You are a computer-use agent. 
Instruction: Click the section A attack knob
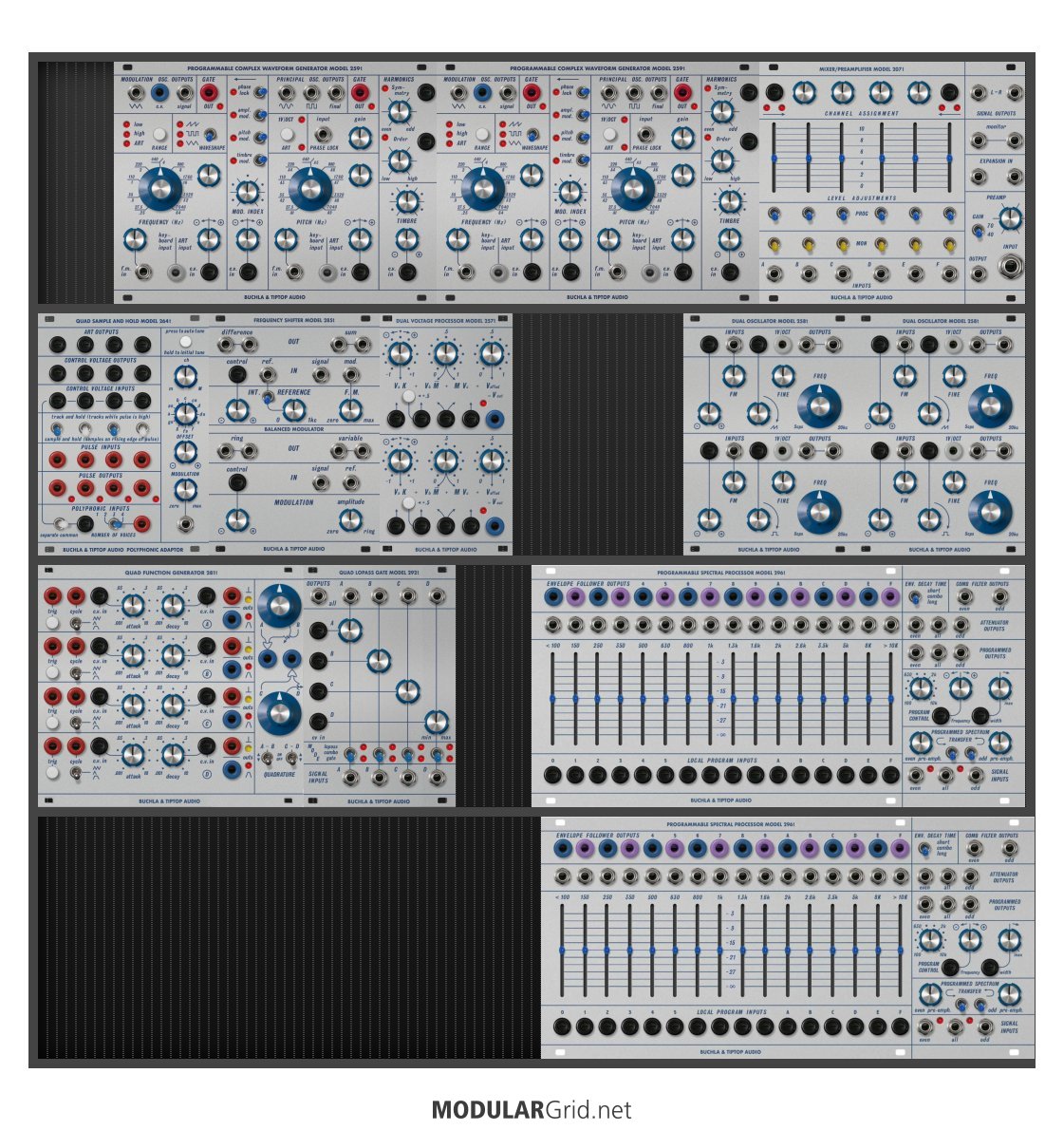tap(133, 606)
